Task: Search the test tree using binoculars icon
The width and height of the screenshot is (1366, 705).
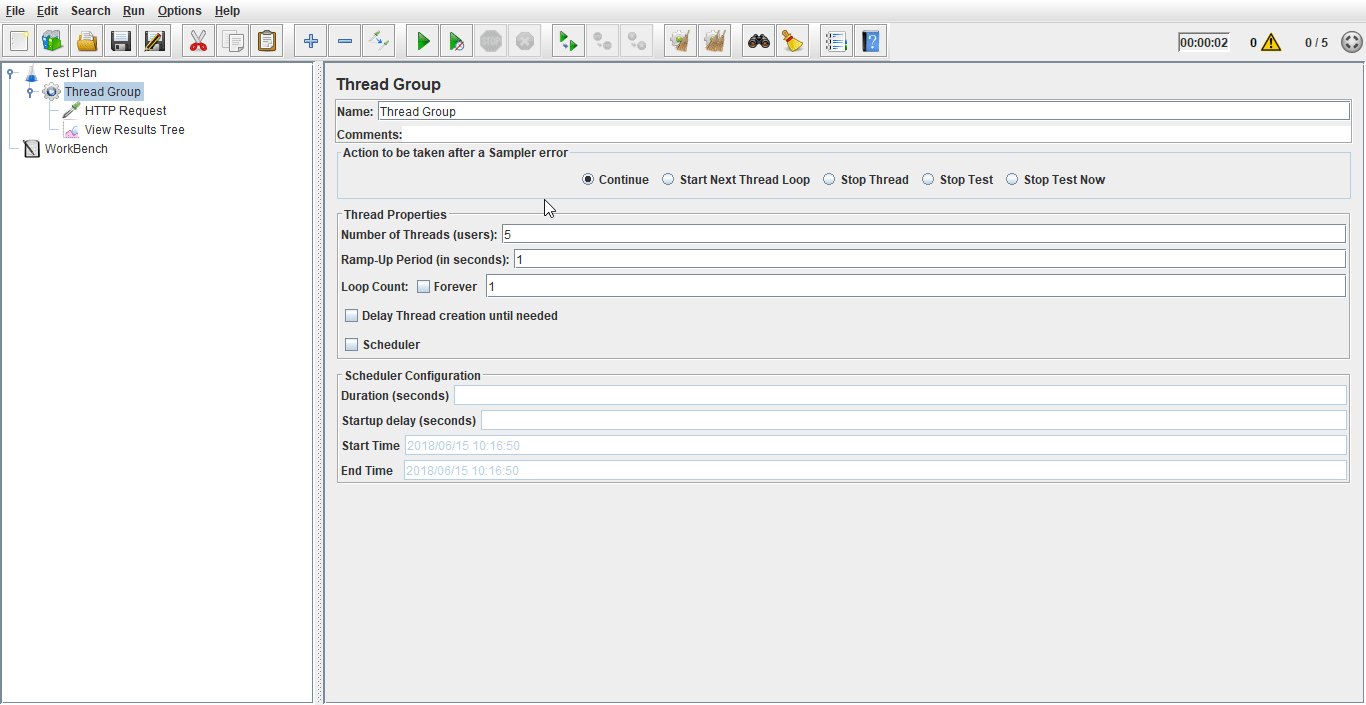Action: pyautogui.click(x=758, y=40)
